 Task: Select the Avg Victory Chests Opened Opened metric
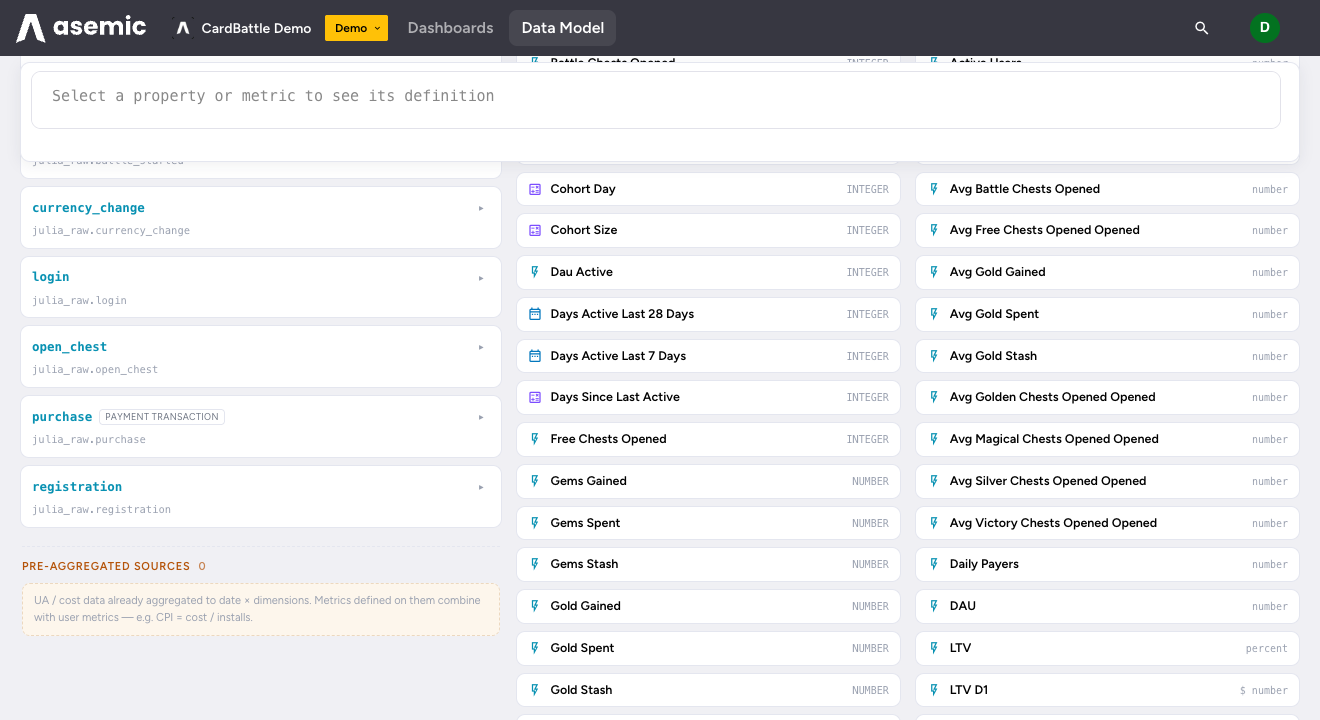pyautogui.click(x=1107, y=523)
